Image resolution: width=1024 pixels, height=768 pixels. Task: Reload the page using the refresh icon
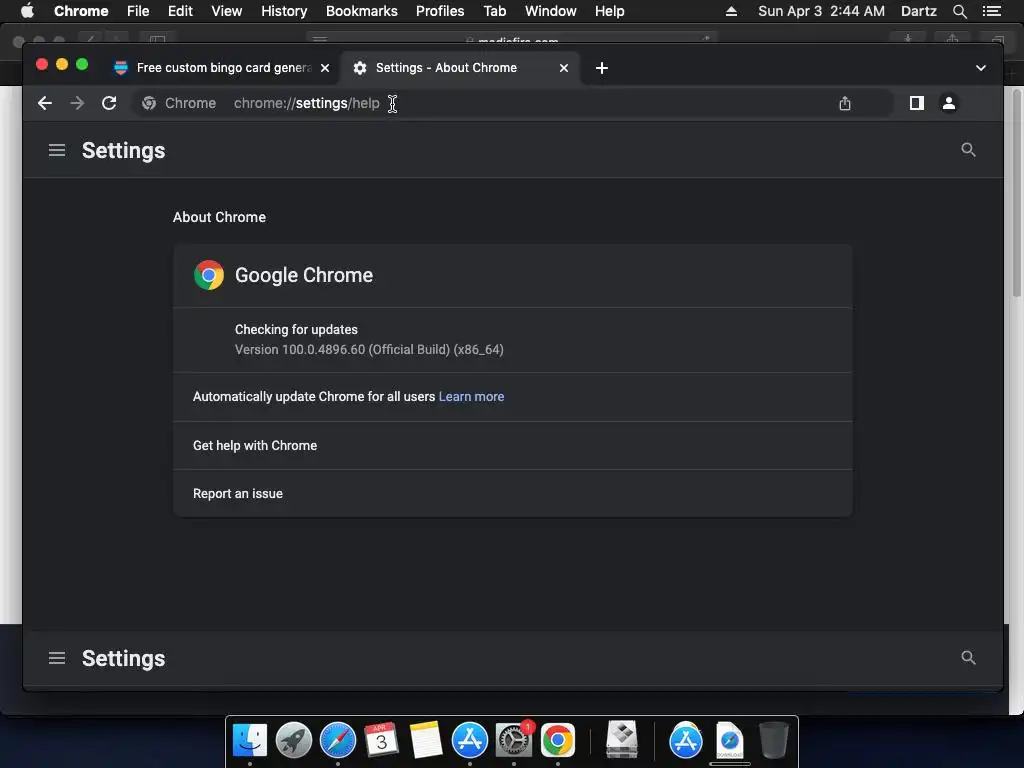pyautogui.click(x=109, y=103)
